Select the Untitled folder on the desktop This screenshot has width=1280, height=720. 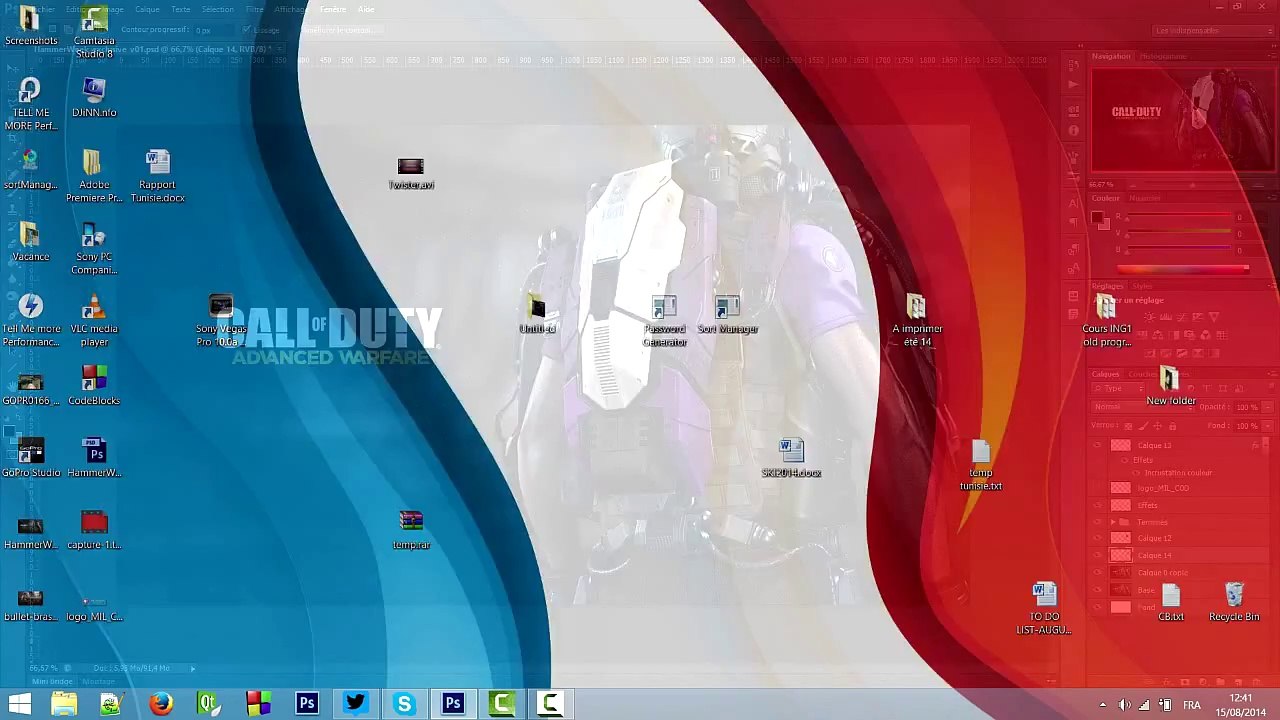(x=537, y=314)
